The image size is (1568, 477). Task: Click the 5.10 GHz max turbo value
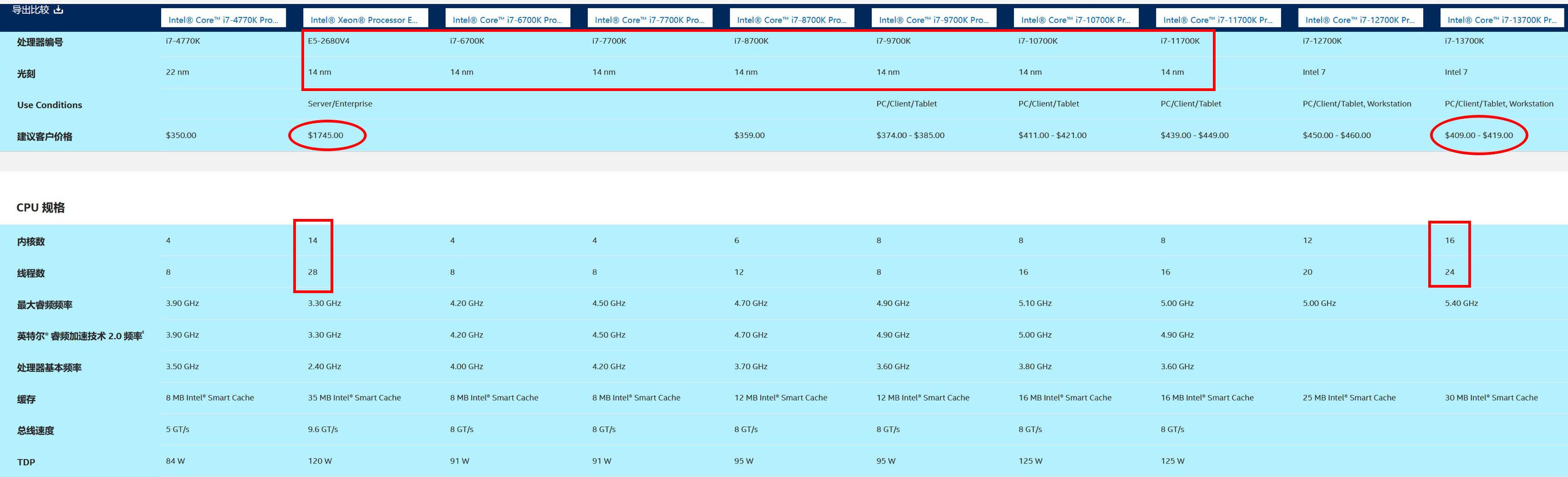tap(1035, 303)
